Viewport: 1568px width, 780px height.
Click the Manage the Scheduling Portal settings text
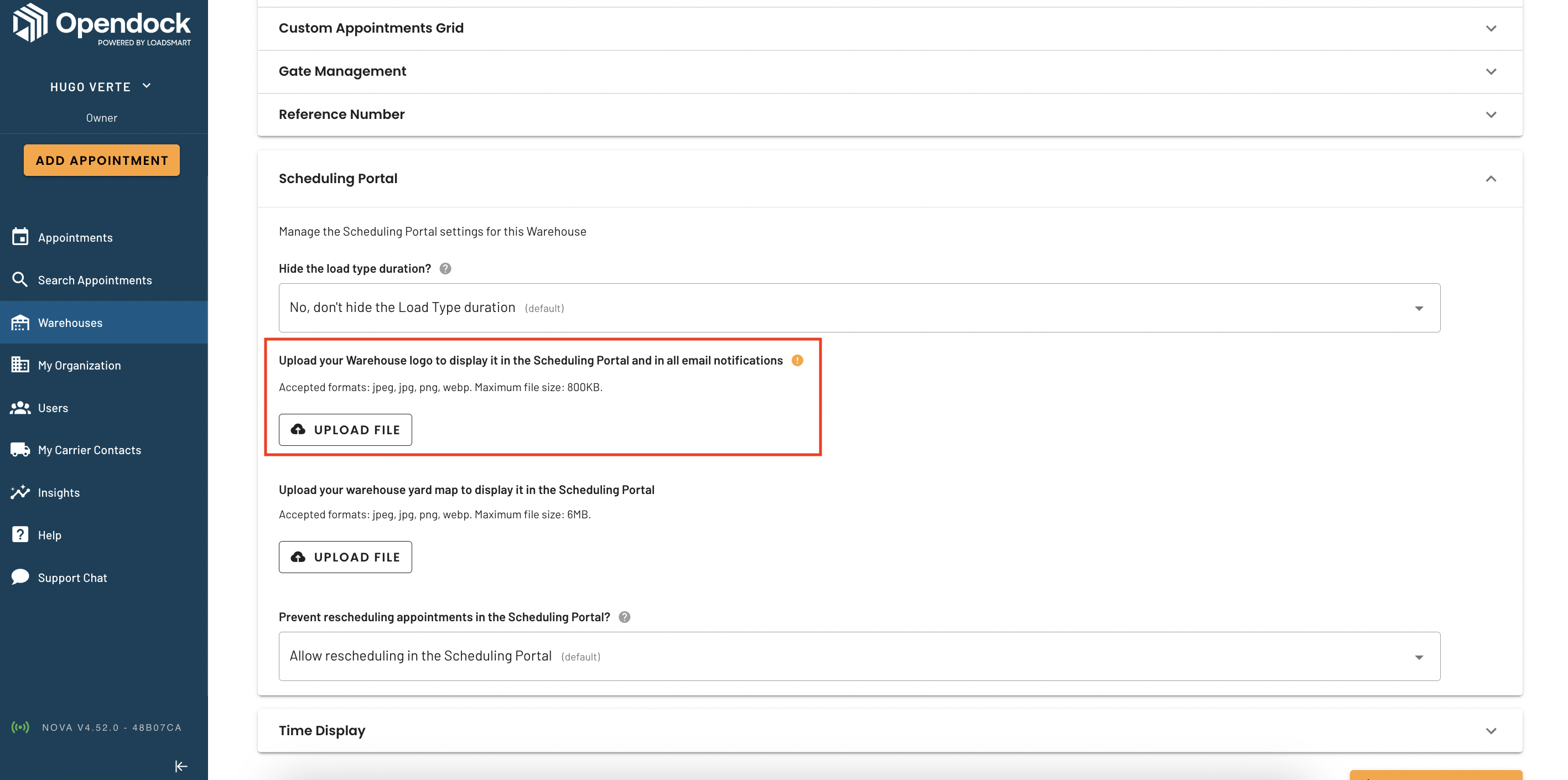pyautogui.click(x=432, y=231)
